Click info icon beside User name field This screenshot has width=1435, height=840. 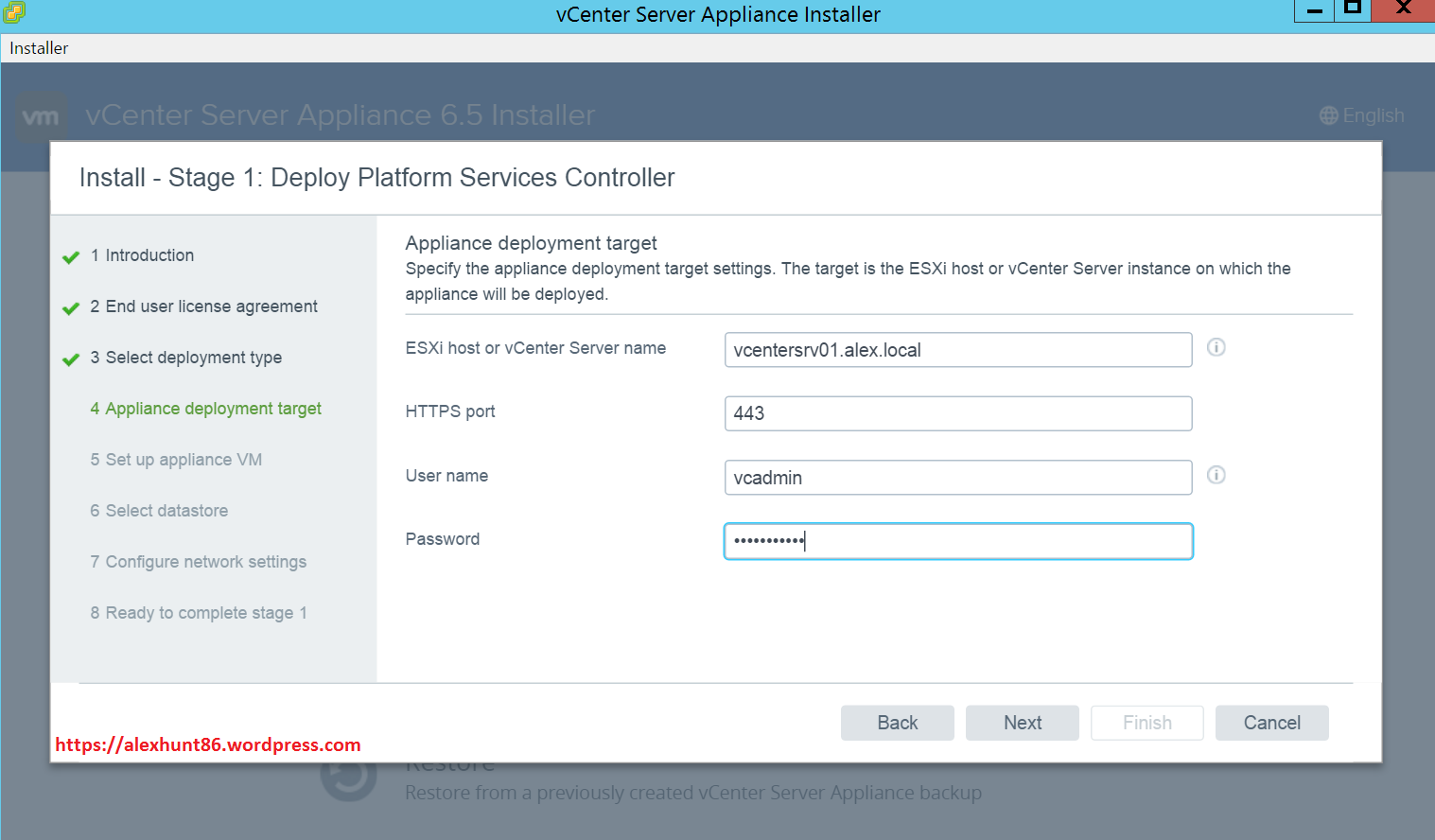click(1216, 475)
